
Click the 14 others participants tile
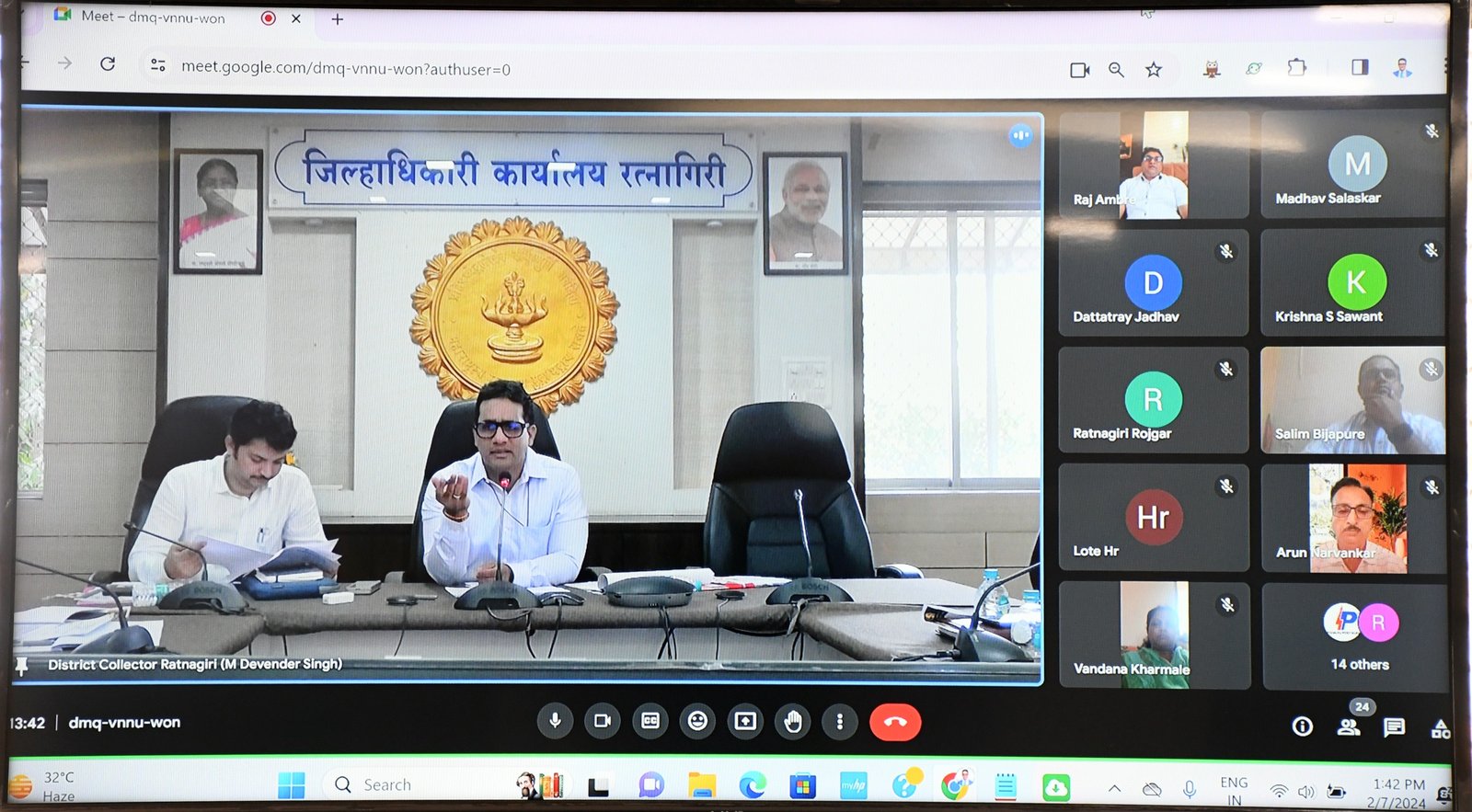pos(1359,636)
